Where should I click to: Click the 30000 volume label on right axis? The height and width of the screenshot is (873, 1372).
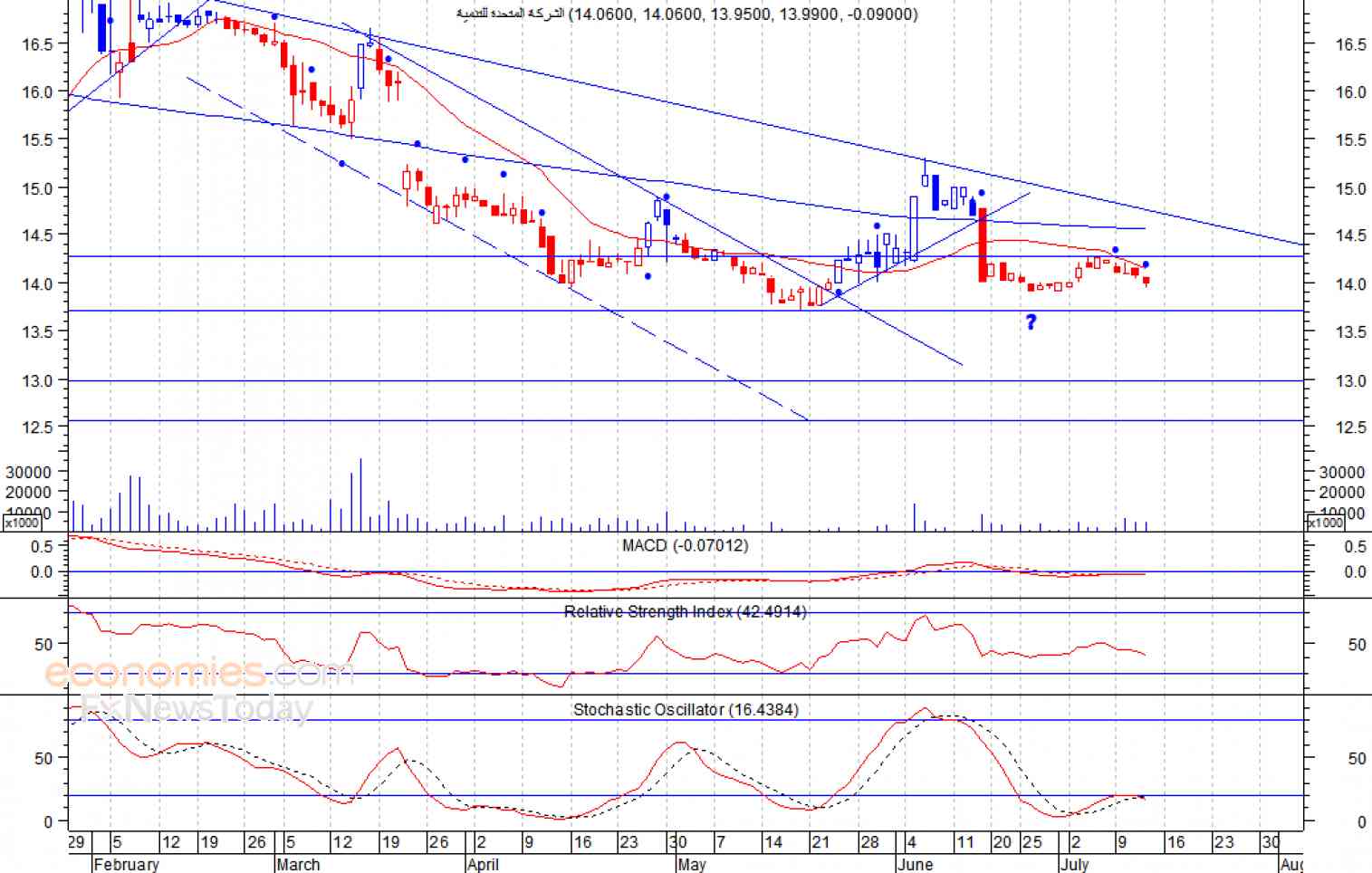coord(1341,472)
